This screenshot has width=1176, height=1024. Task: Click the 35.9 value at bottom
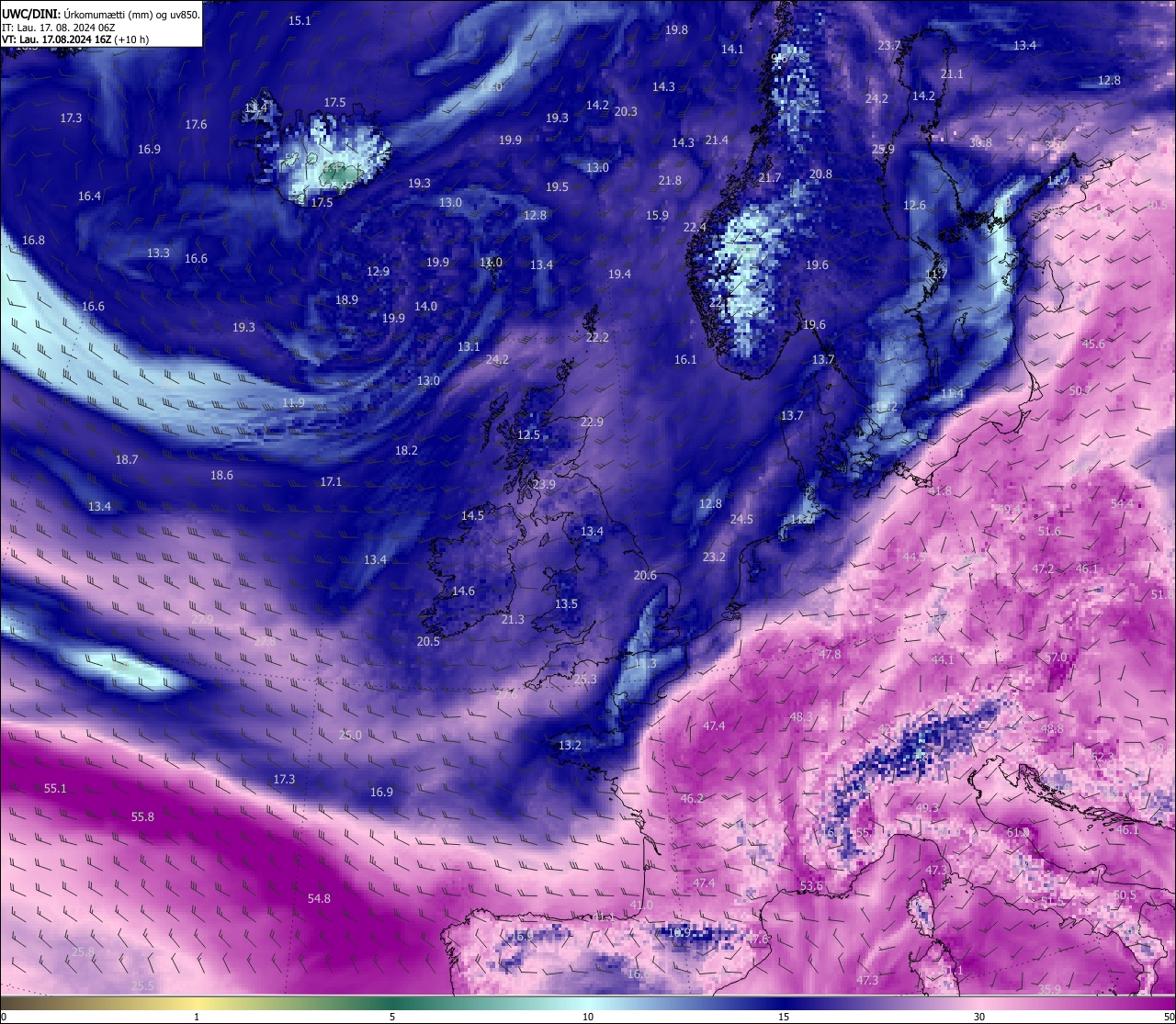point(1049,989)
